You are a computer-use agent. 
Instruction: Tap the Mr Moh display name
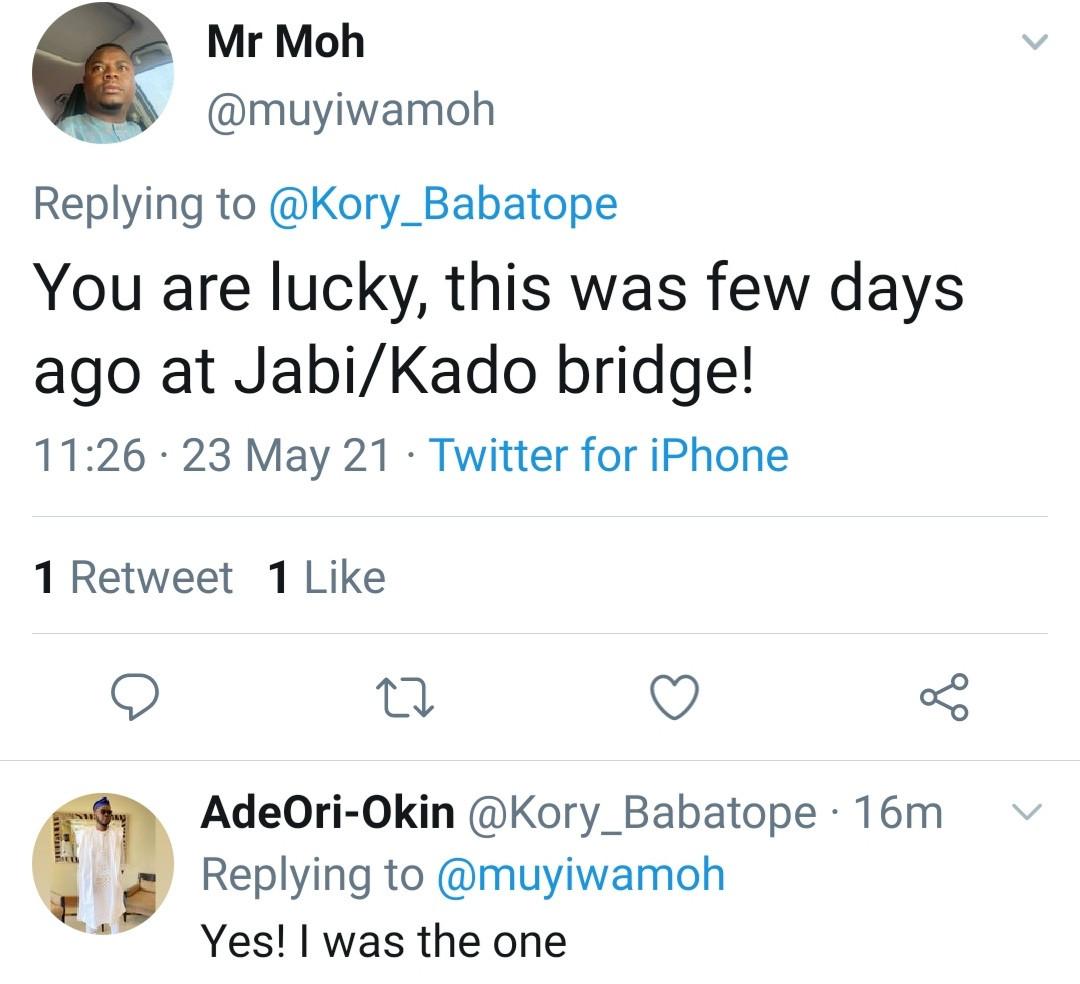285,42
